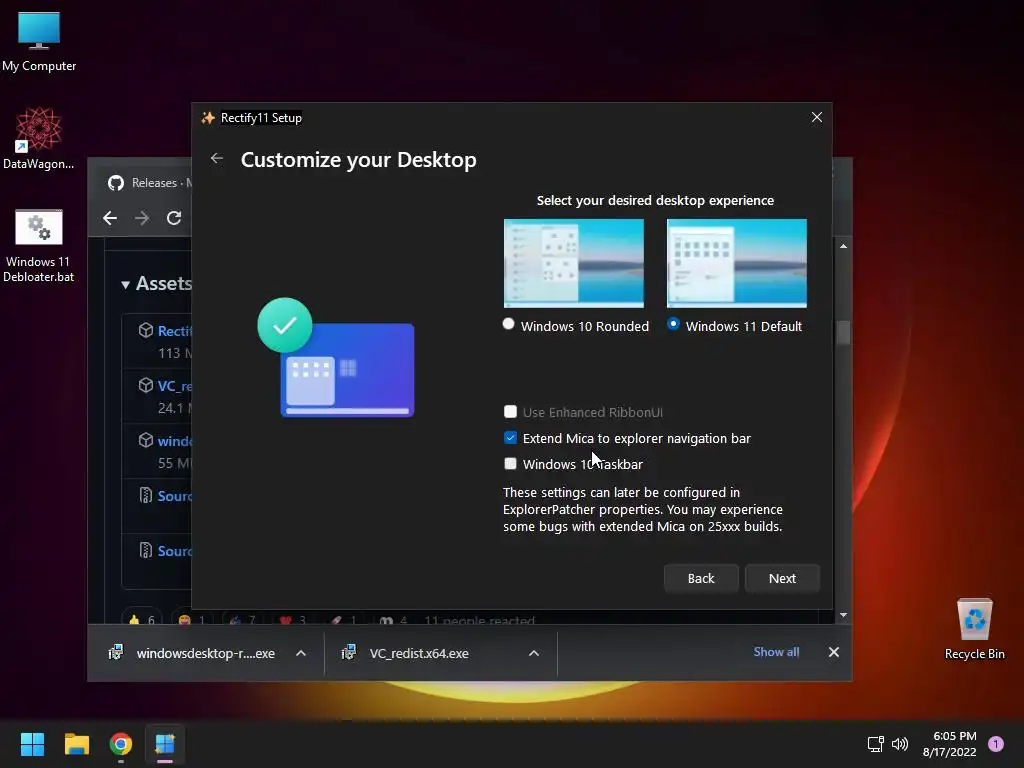The width and height of the screenshot is (1024, 768).
Task: Open the DataWagon desktop shortcut
Action: (x=39, y=138)
